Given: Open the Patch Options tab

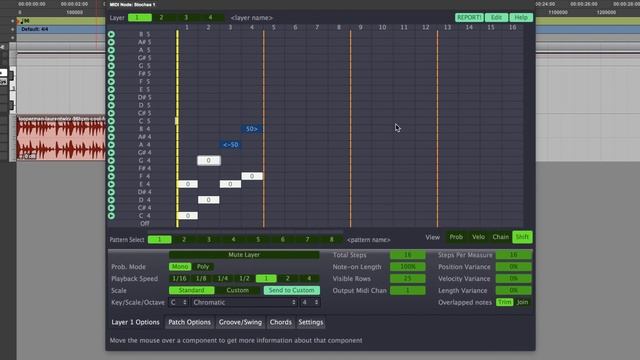Looking at the screenshot, I should [x=189, y=322].
